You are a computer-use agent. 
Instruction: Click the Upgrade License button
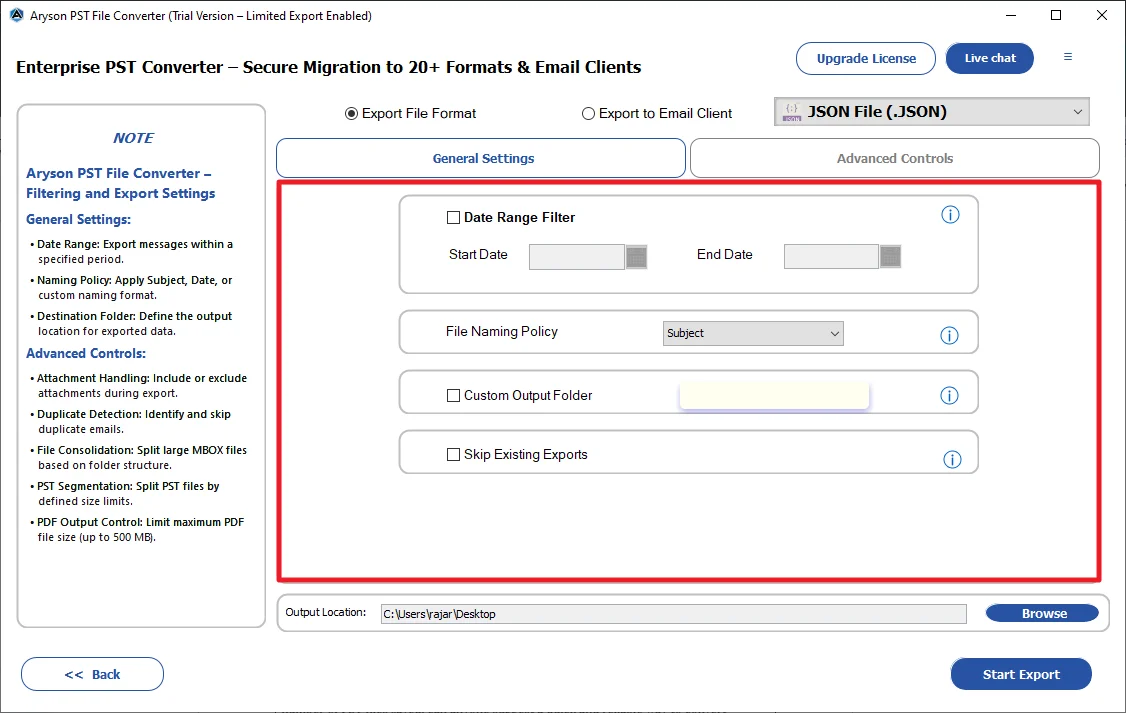865,58
